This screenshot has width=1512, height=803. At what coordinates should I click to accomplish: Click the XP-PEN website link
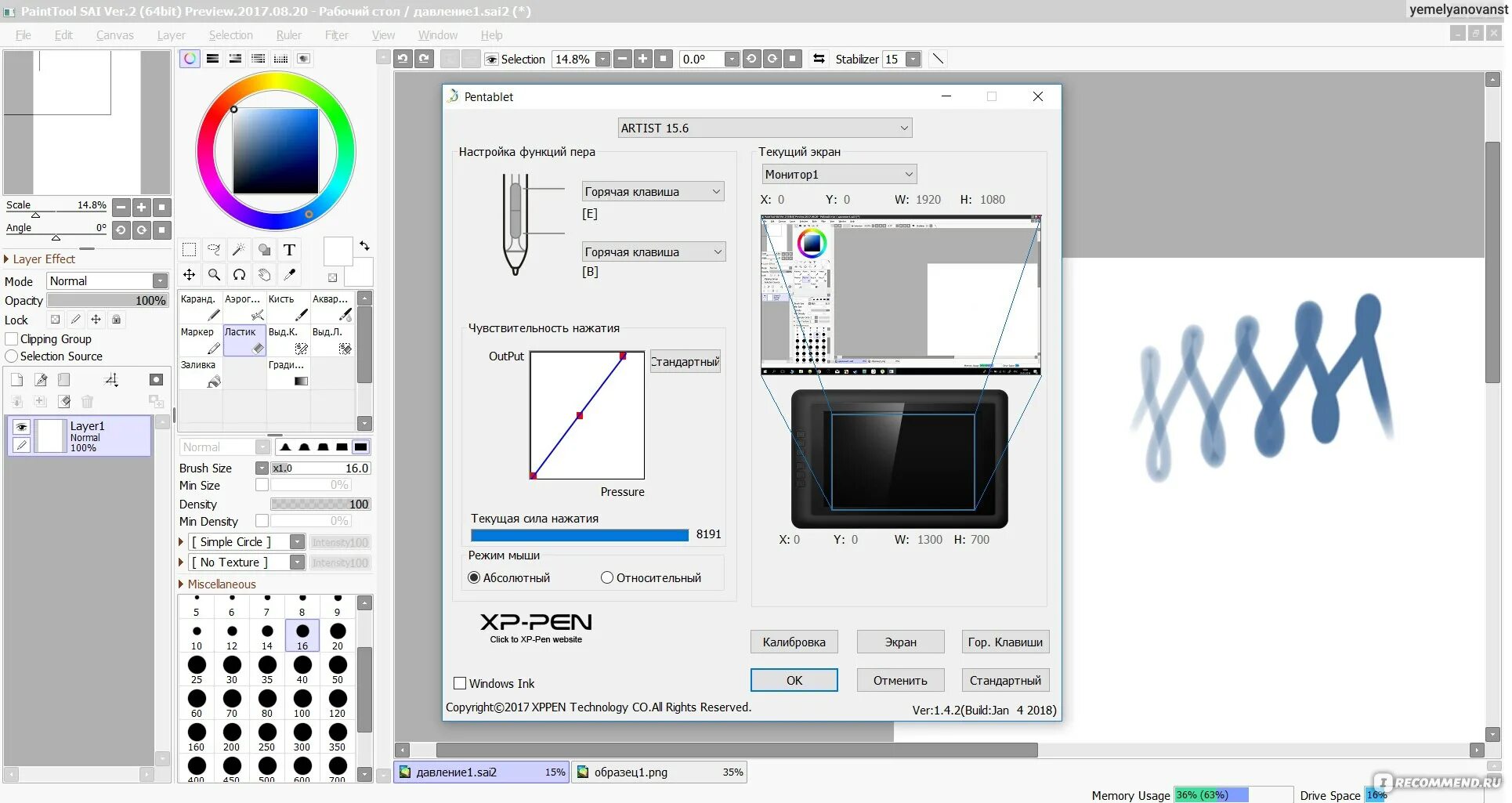pos(536,628)
